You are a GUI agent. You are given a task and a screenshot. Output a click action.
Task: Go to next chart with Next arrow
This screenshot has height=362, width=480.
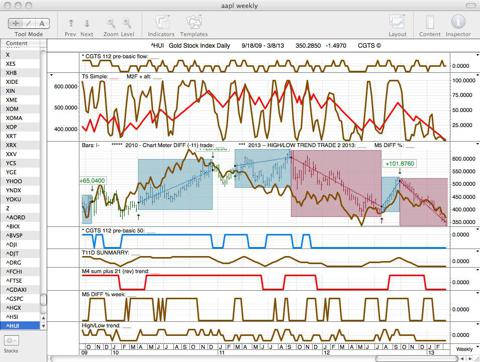coord(87,23)
